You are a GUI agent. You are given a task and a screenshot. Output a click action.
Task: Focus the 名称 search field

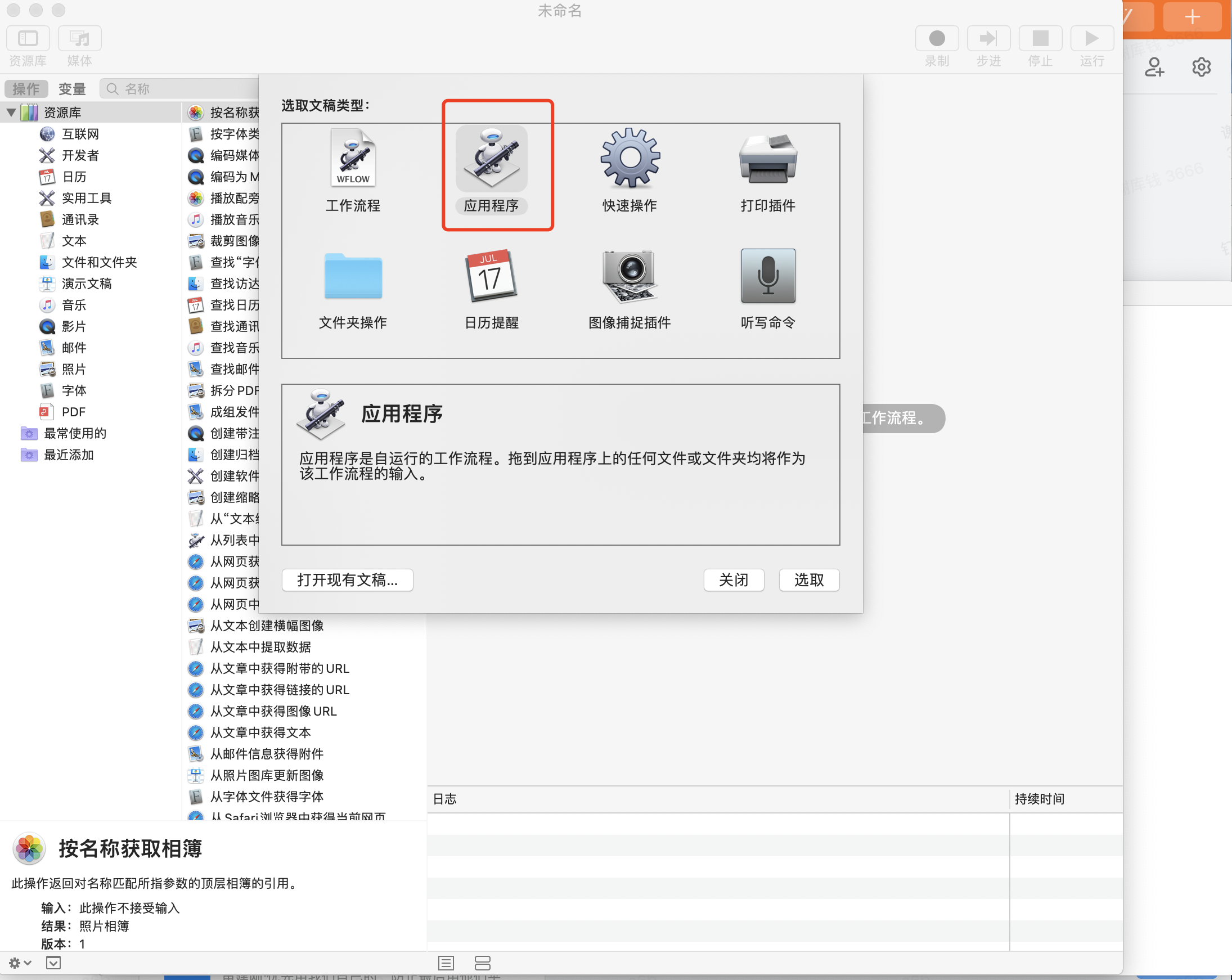(x=179, y=88)
